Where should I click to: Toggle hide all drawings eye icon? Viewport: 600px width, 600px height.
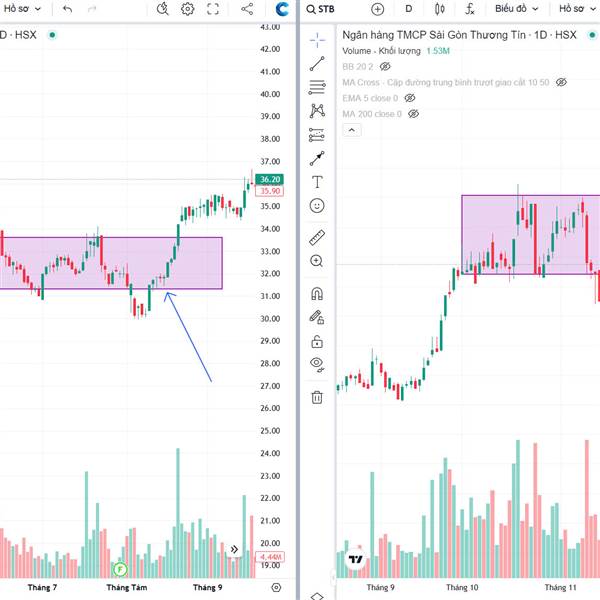(317, 364)
